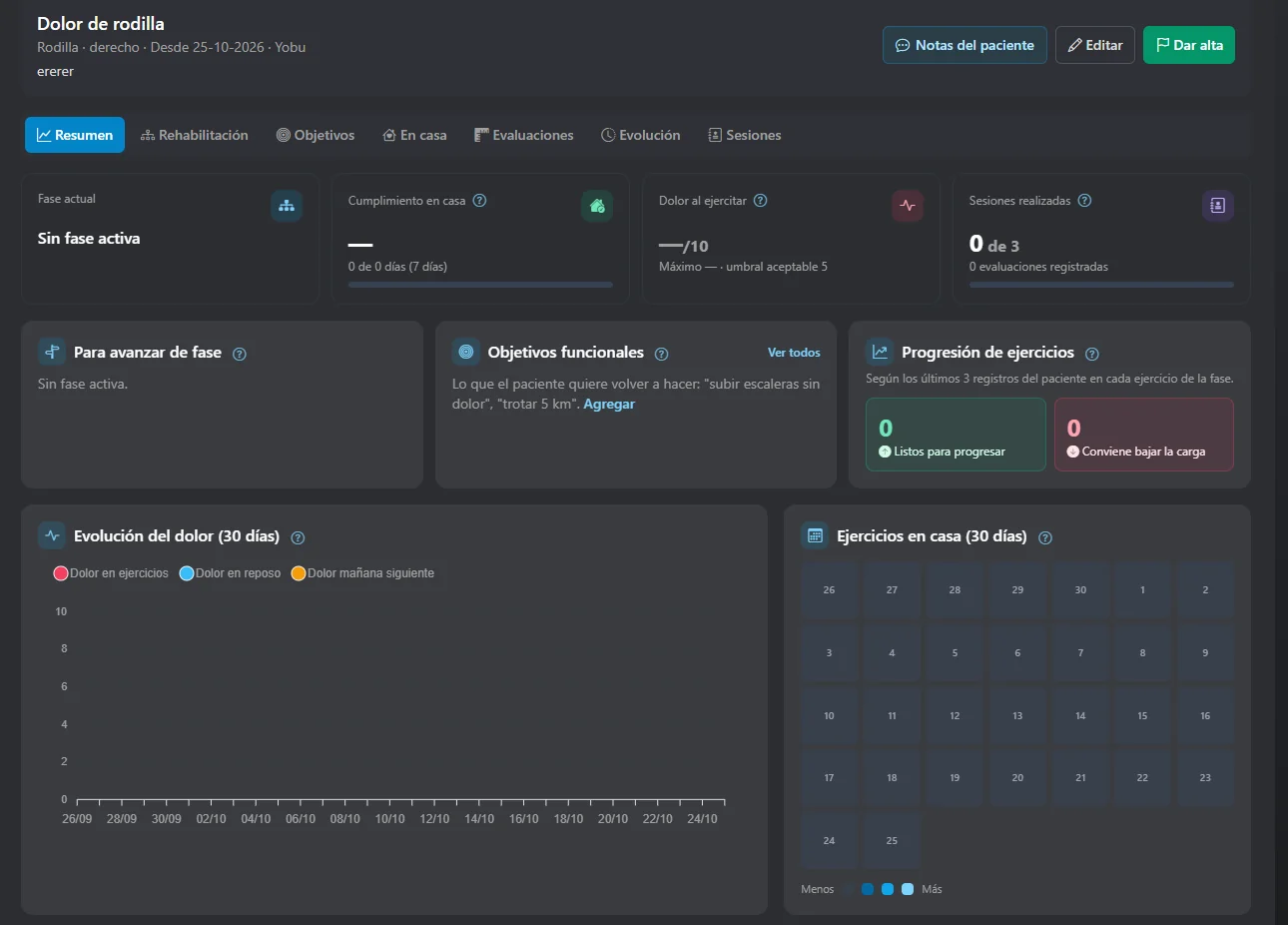Open help for Sesiones realizadas
Viewport: 1288px width, 925px height.
(1084, 201)
